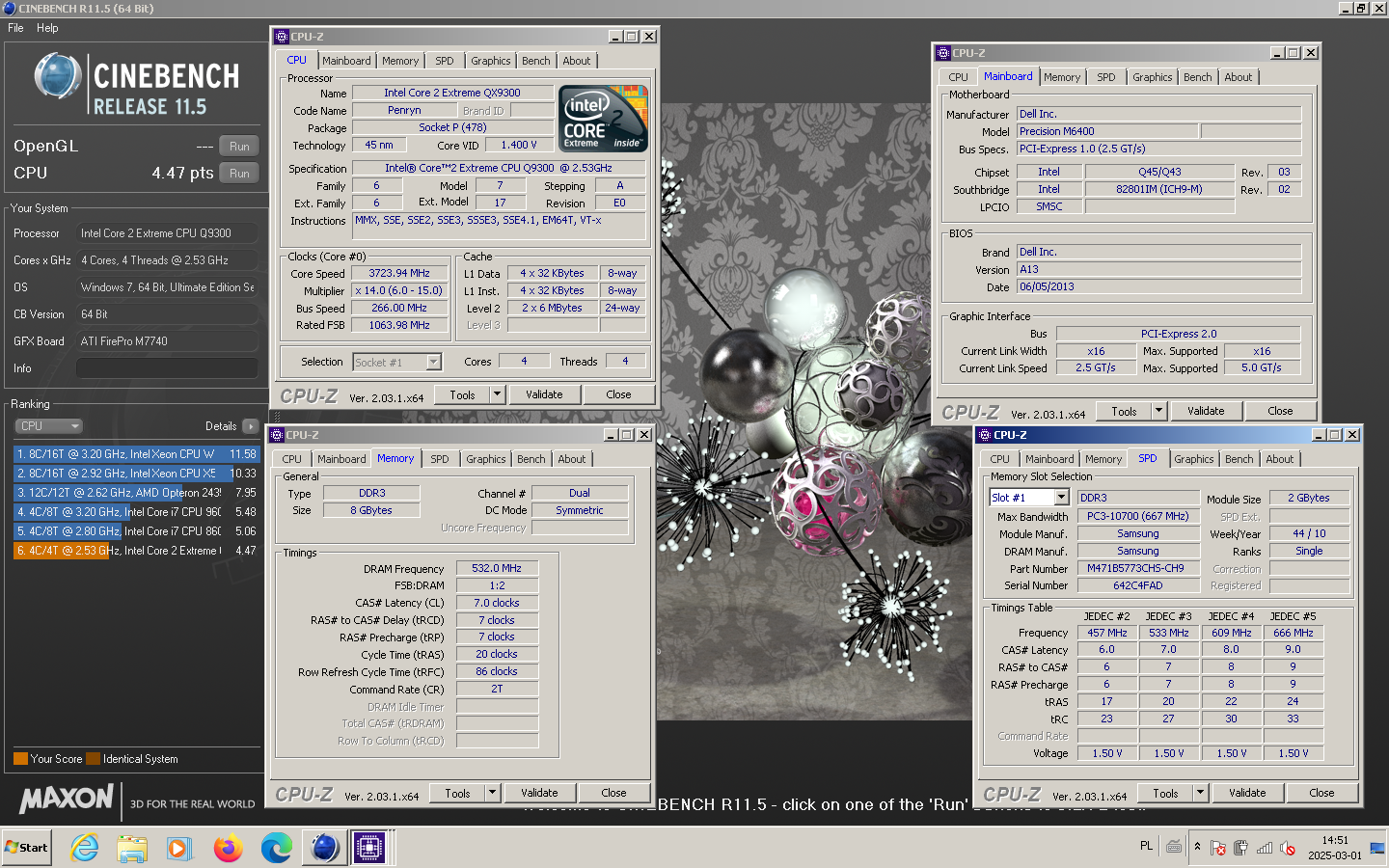Switch to CPU-Z taskbar icon
Image resolution: width=1389 pixels, height=868 pixels.
369,849
